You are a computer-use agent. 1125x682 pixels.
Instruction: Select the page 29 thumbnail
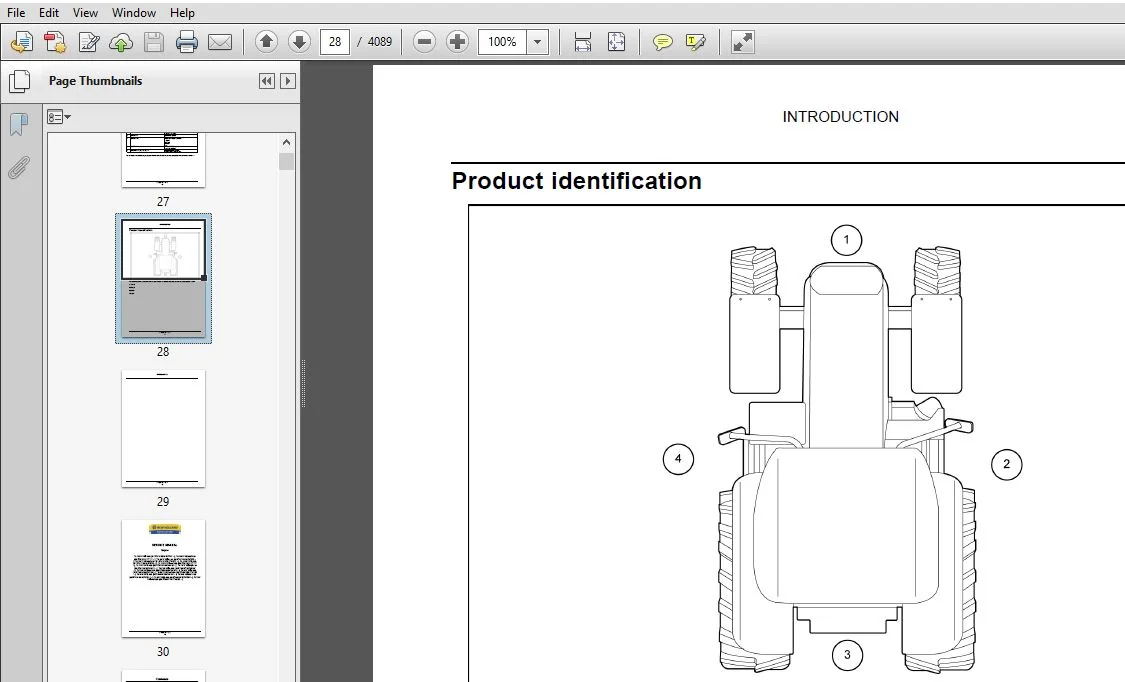(163, 429)
